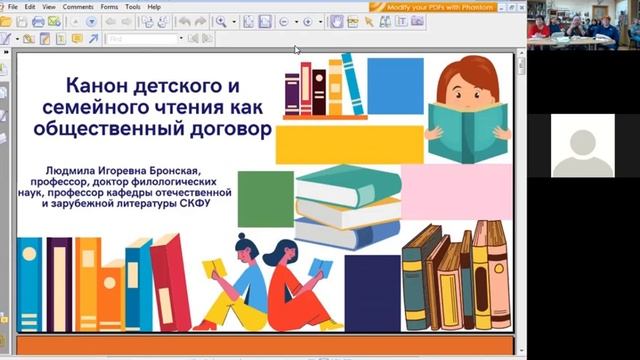The height and width of the screenshot is (360, 640).
Task: Select the magnifier zoom tool
Action: [x=221, y=22]
